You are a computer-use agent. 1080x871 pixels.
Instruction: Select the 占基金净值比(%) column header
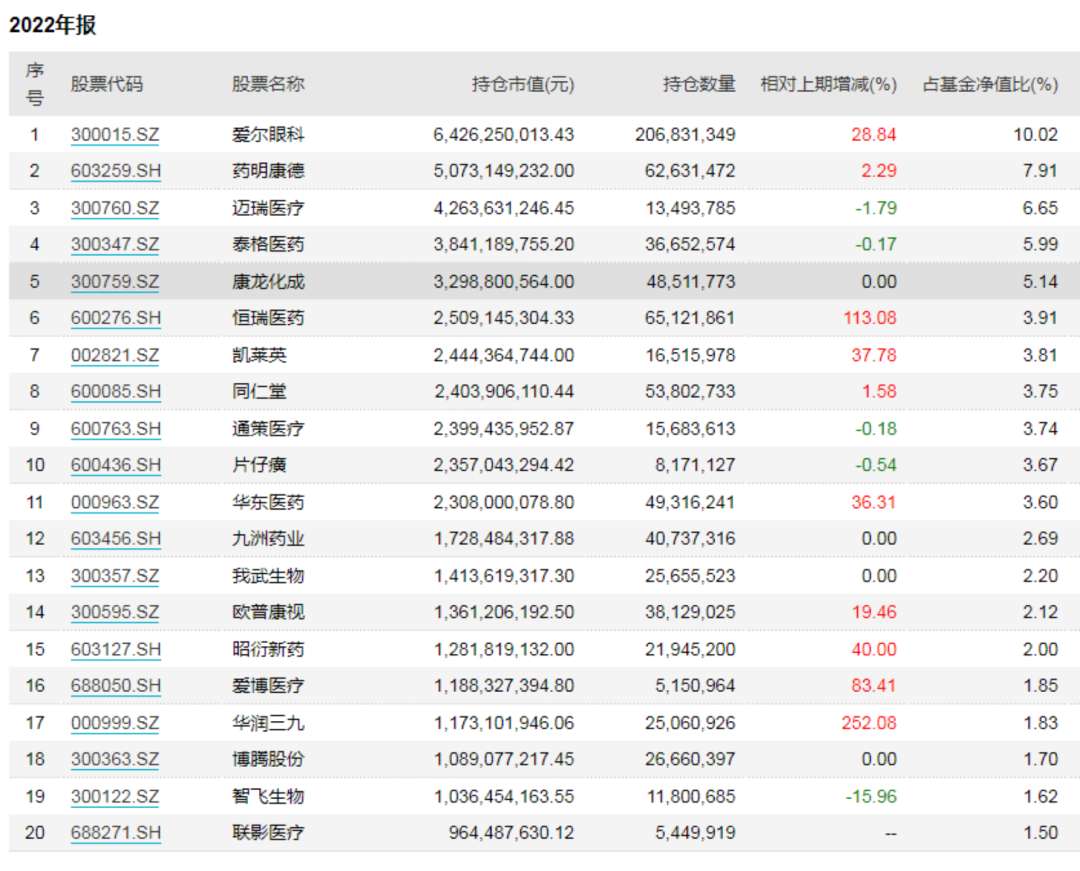coord(990,84)
